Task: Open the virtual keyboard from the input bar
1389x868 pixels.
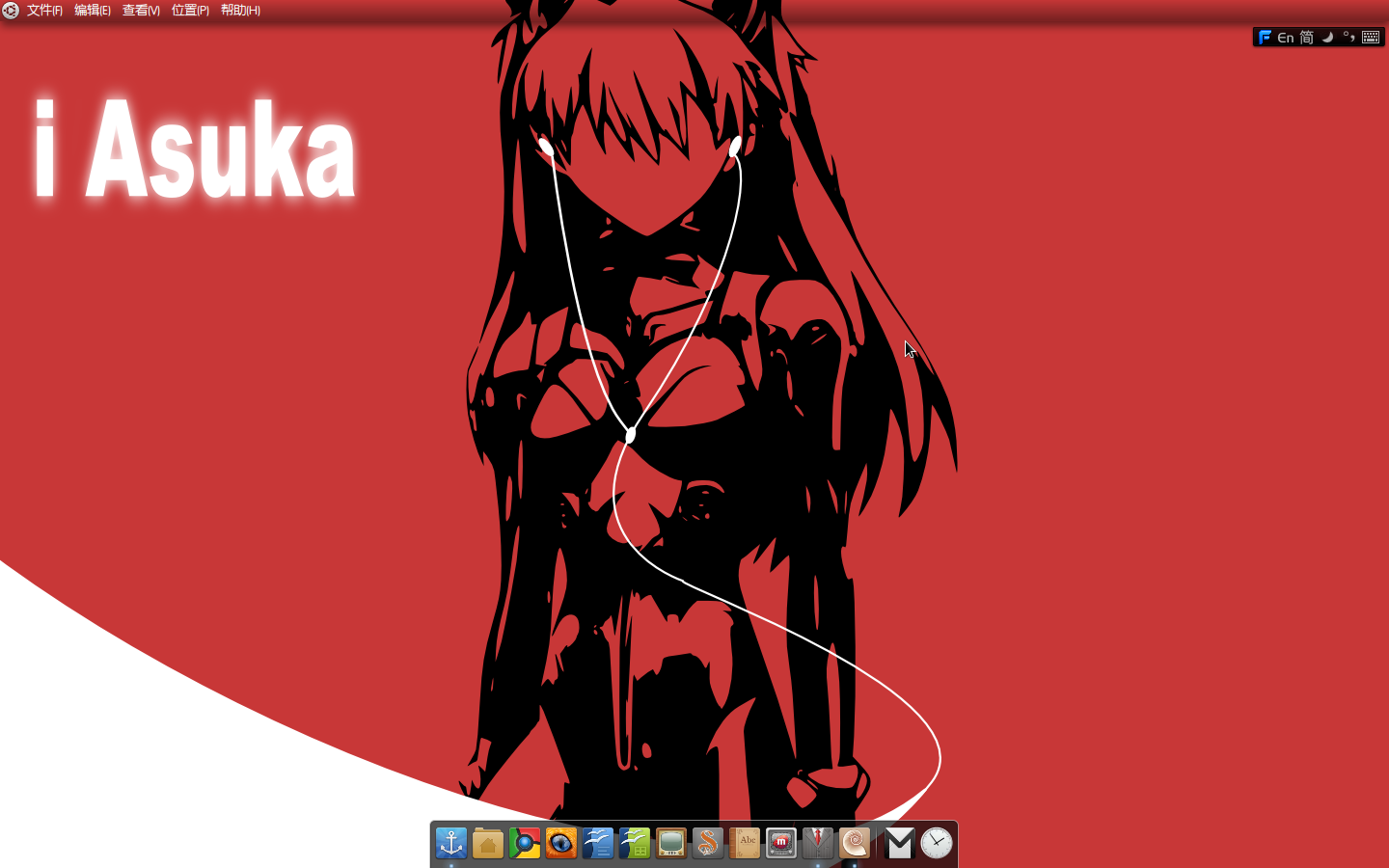Action: (x=1371, y=38)
